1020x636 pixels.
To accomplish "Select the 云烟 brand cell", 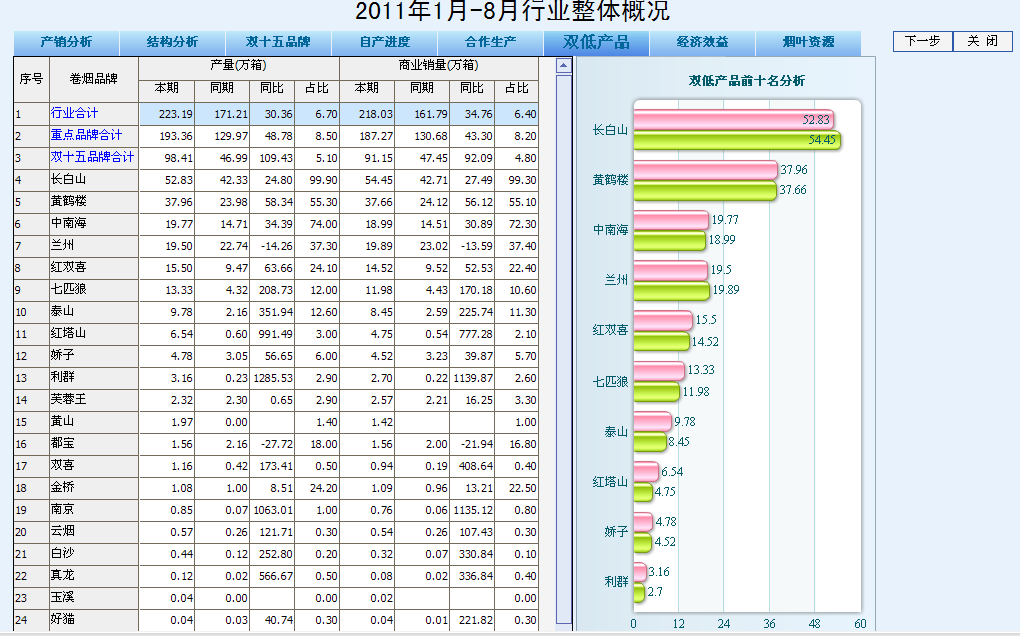I will (94, 532).
